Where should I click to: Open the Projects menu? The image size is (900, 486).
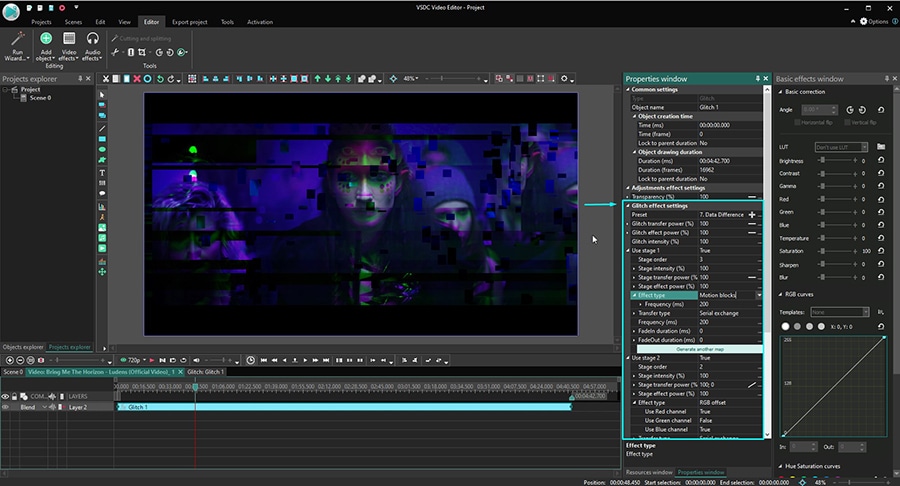41,22
